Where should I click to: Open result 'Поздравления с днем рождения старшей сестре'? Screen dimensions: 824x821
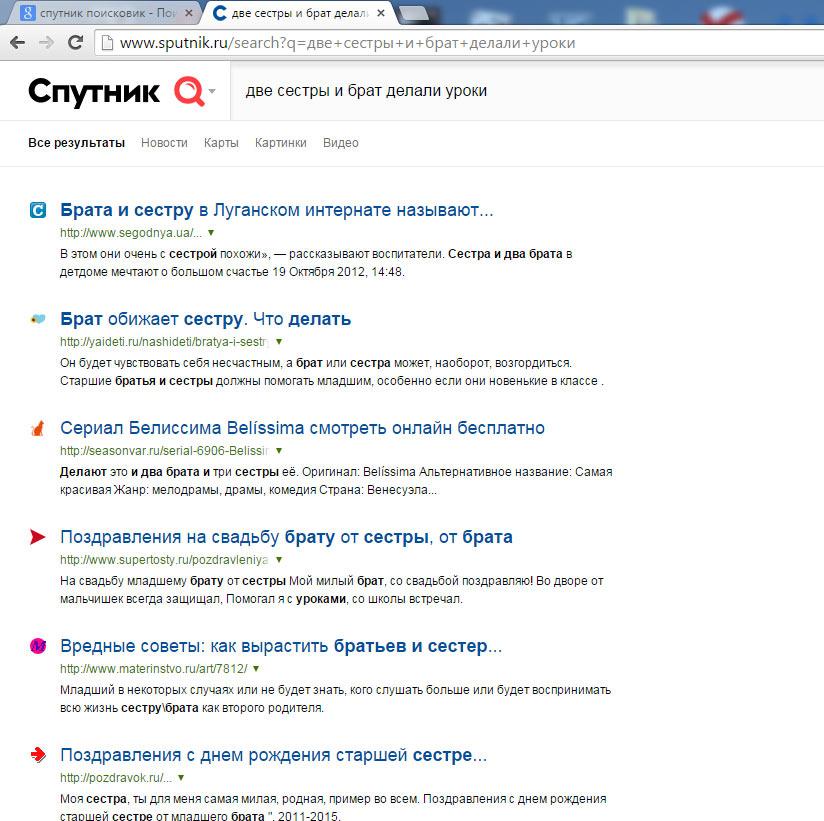[x=274, y=755]
